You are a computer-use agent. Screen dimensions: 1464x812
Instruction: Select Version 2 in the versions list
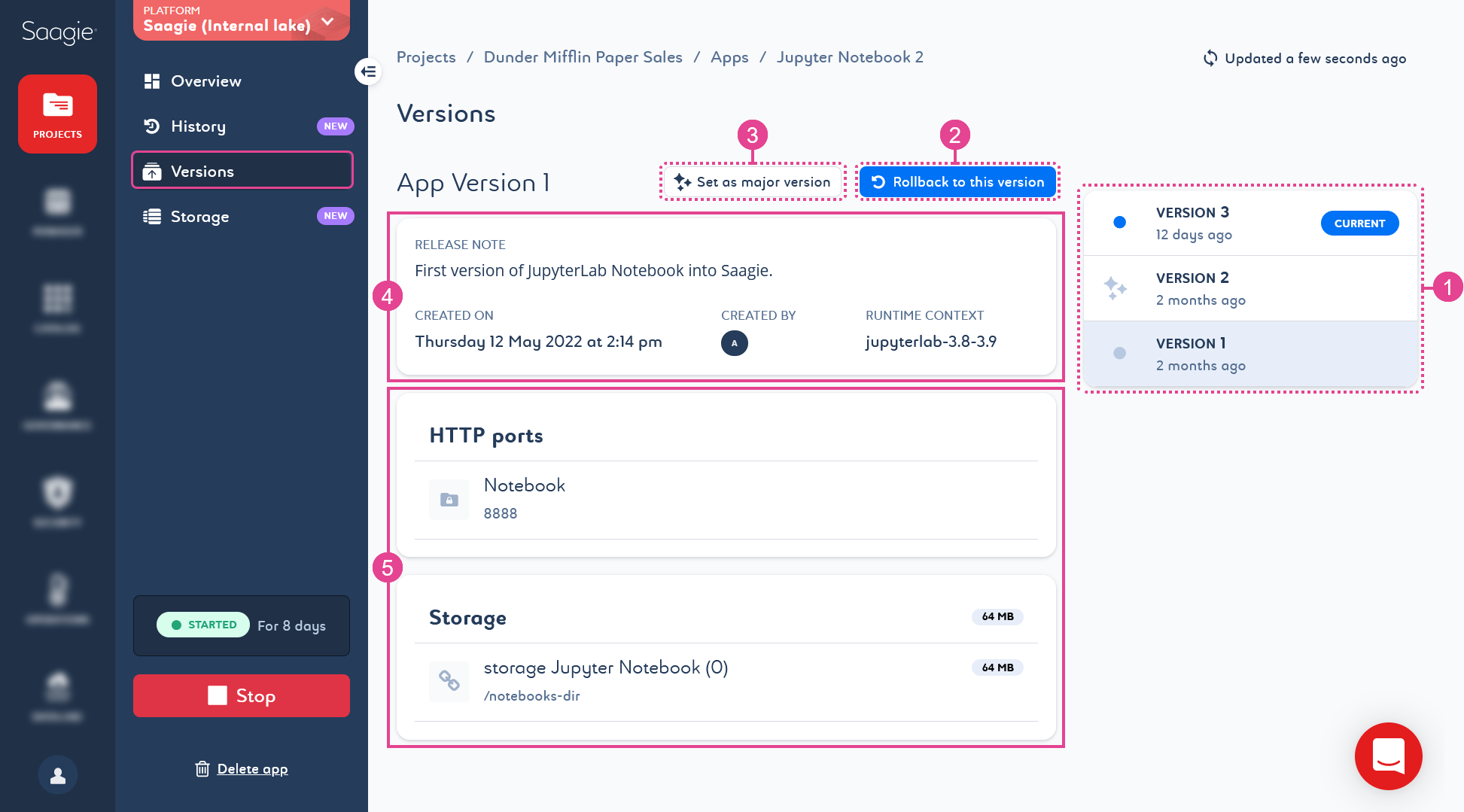tap(1250, 288)
